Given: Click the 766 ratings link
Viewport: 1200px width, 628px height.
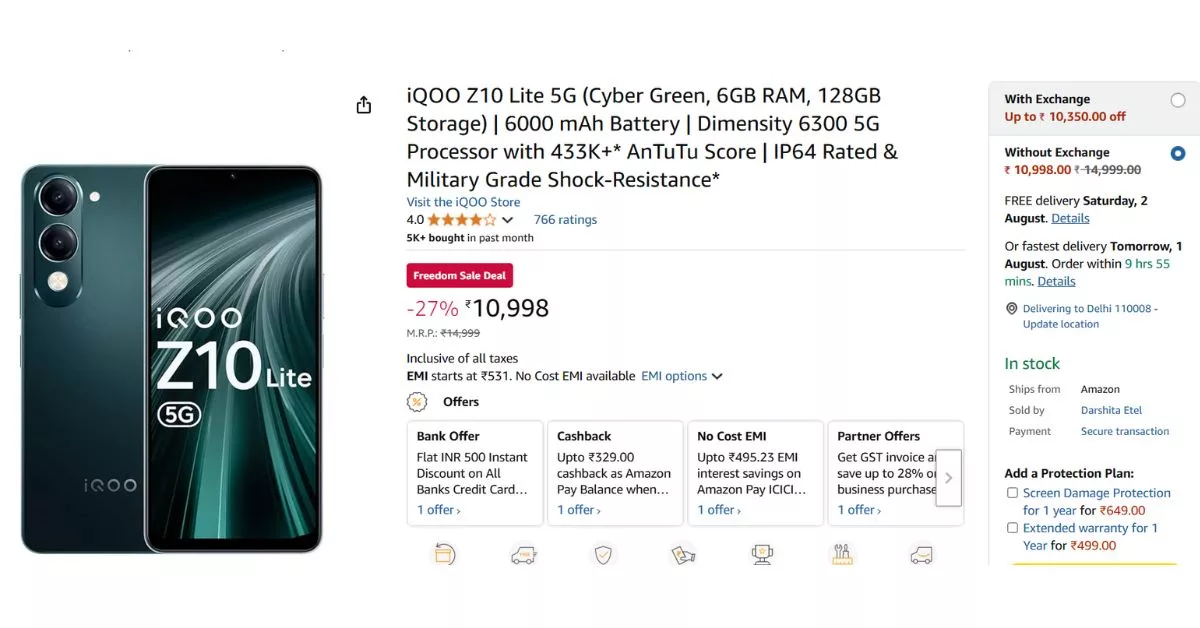Looking at the screenshot, I should tap(565, 219).
